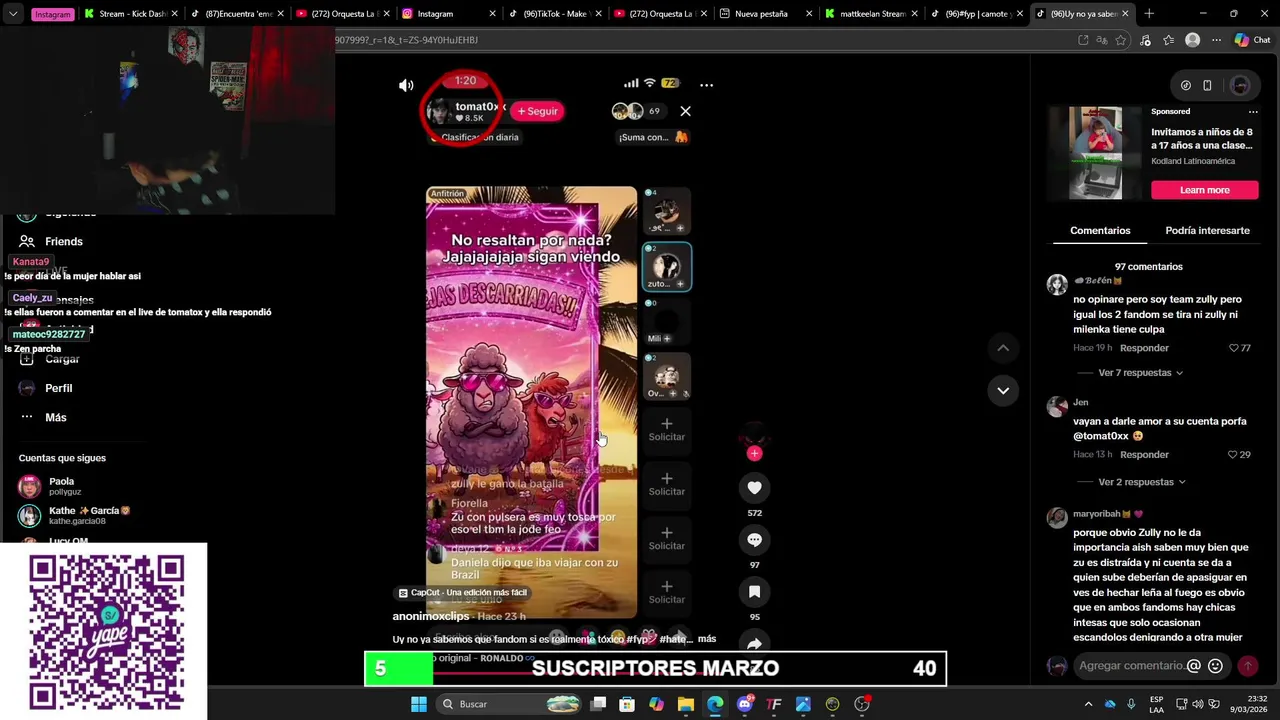Open the emoji picker in comment box
The width and height of the screenshot is (1280, 720).
tap(1216, 666)
